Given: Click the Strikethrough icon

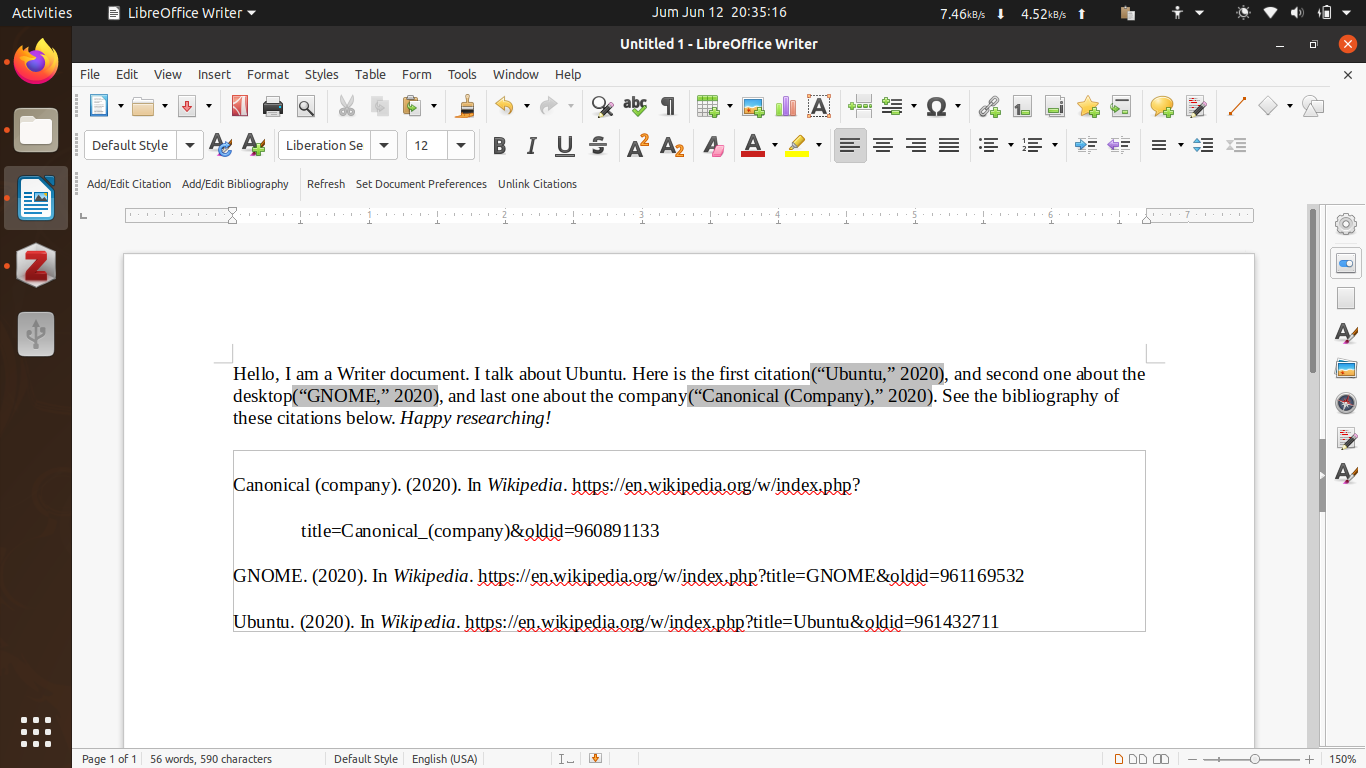Looking at the screenshot, I should pos(598,146).
